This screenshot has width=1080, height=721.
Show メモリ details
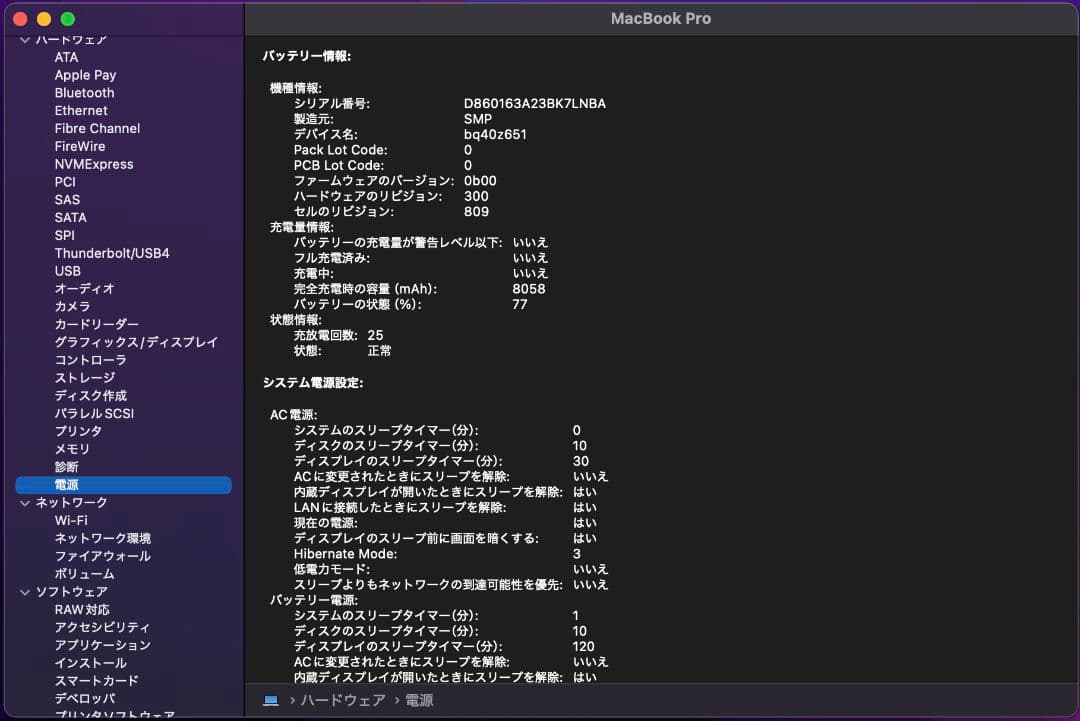click(72, 449)
